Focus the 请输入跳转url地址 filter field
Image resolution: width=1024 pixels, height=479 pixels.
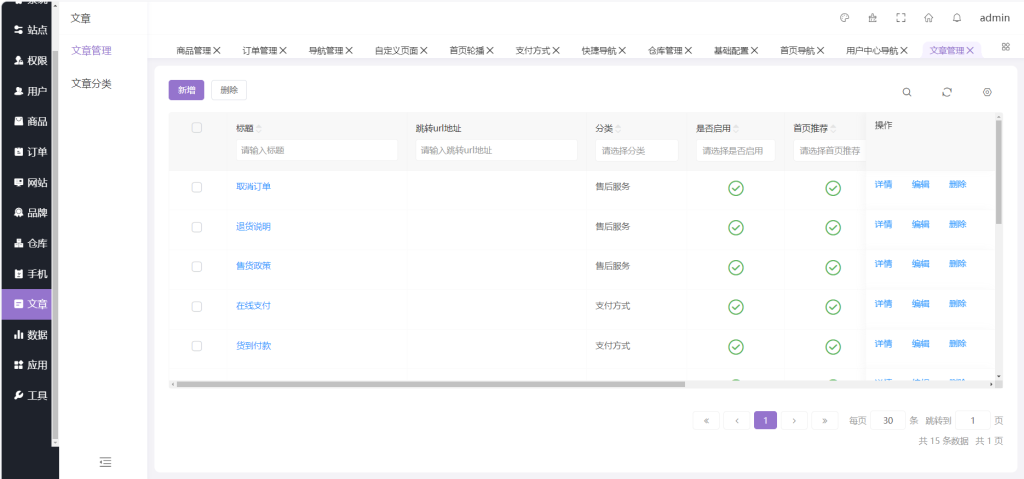(x=496, y=150)
